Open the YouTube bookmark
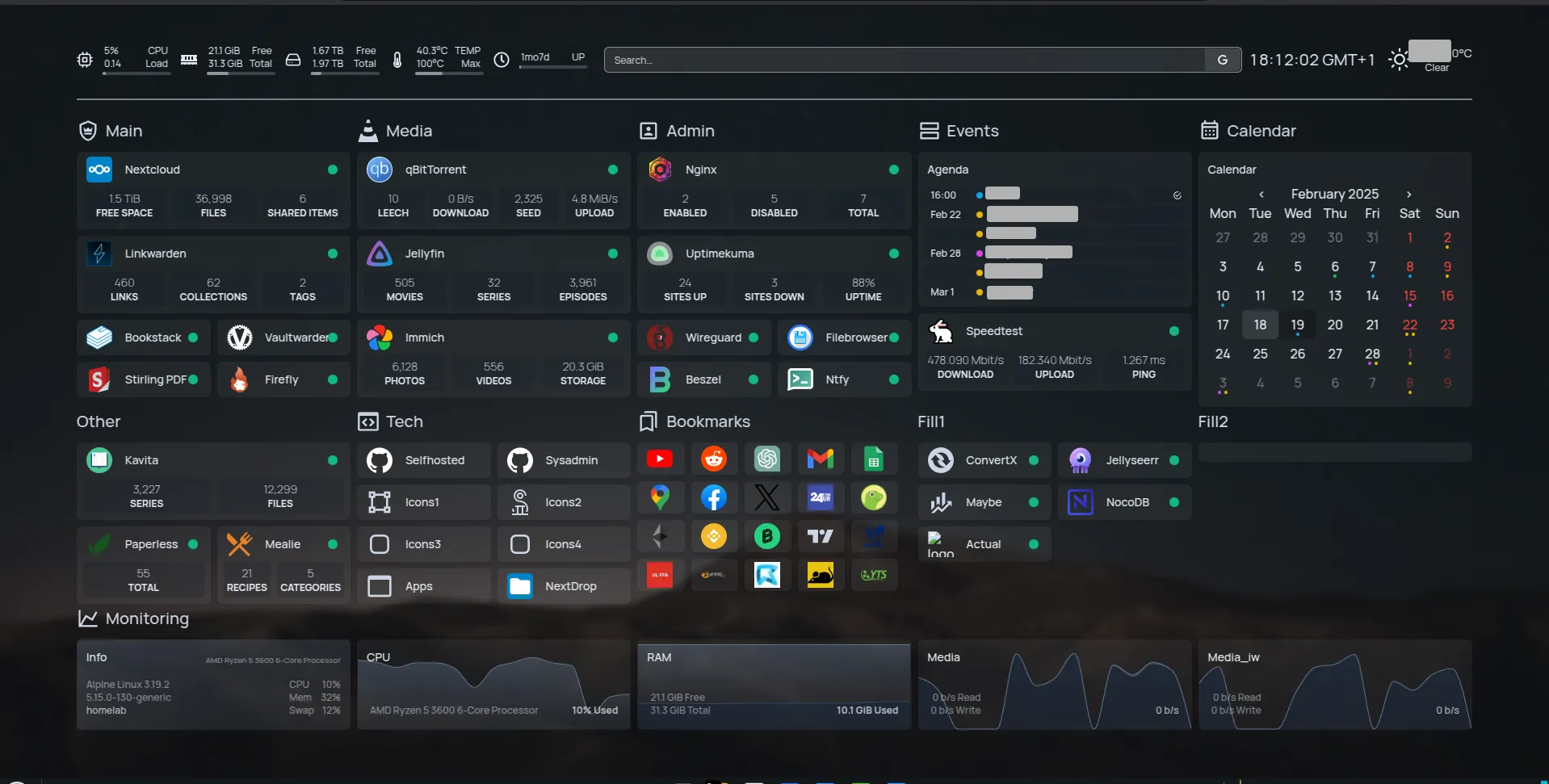Image resolution: width=1549 pixels, height=784 pixels. click(x=660, y=459)
